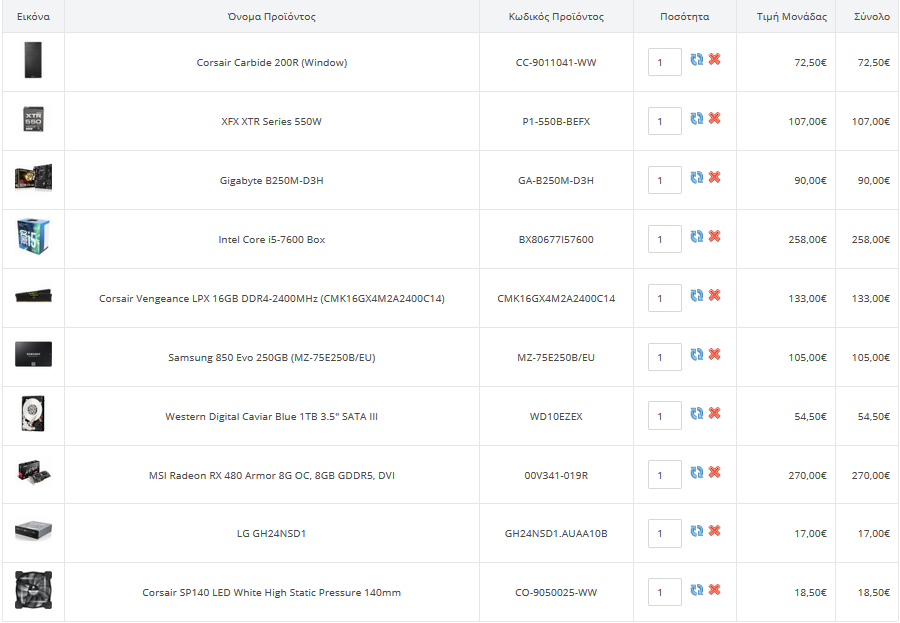Refresh quantity for Samsung 850 Evo 250GB

click(696, 354)
